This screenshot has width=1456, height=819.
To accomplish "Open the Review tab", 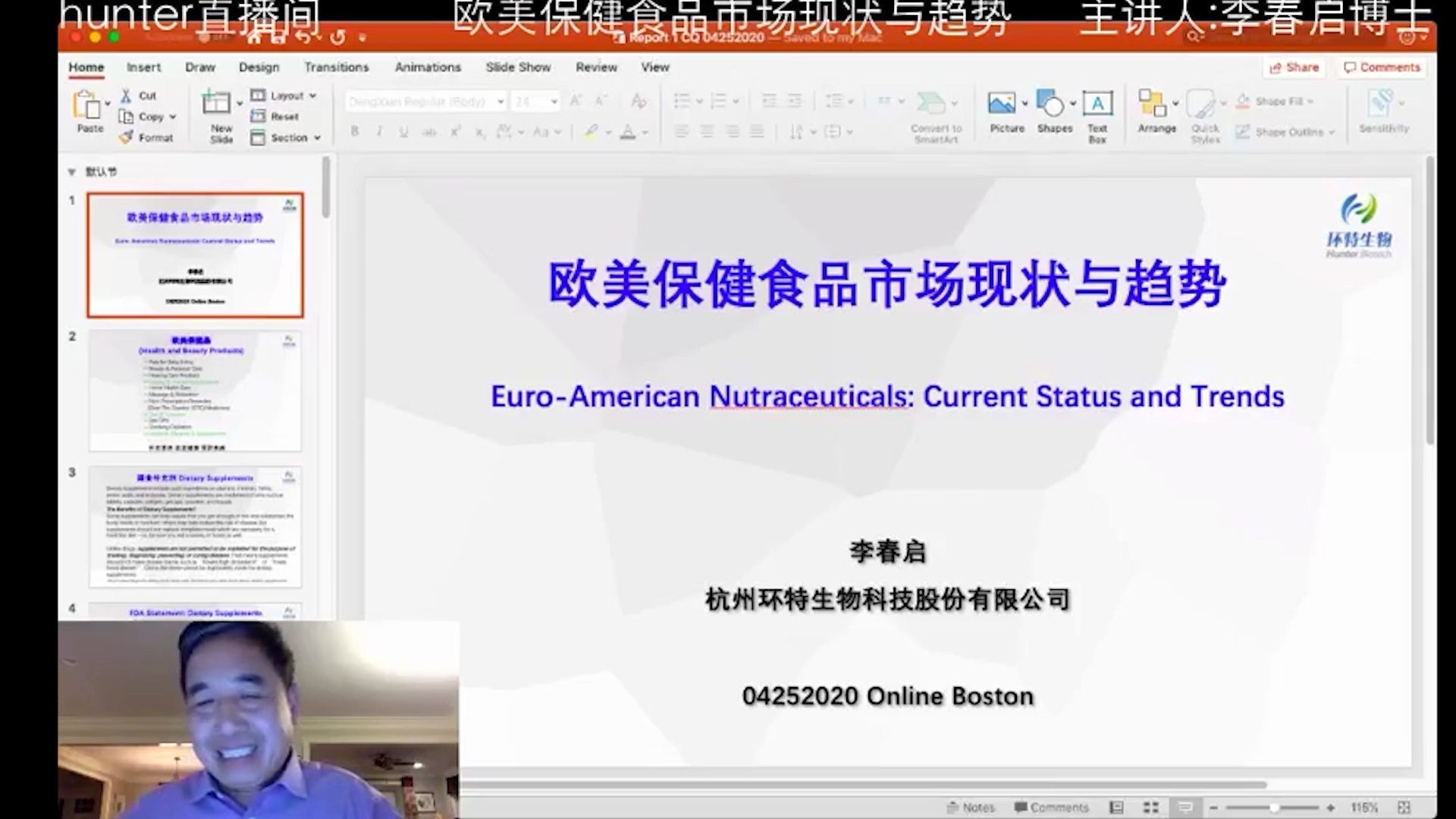I will (x=596, y=67).
